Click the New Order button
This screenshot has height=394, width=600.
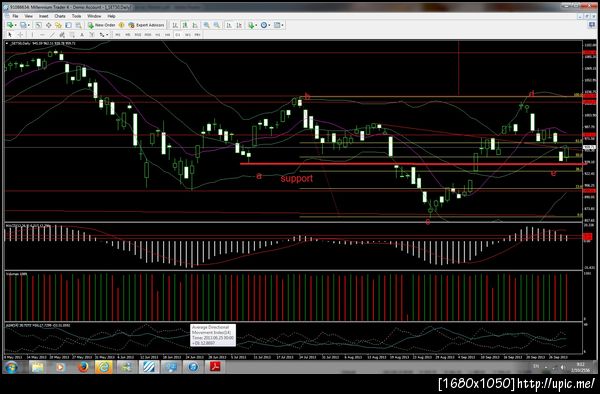coord(101,25)
